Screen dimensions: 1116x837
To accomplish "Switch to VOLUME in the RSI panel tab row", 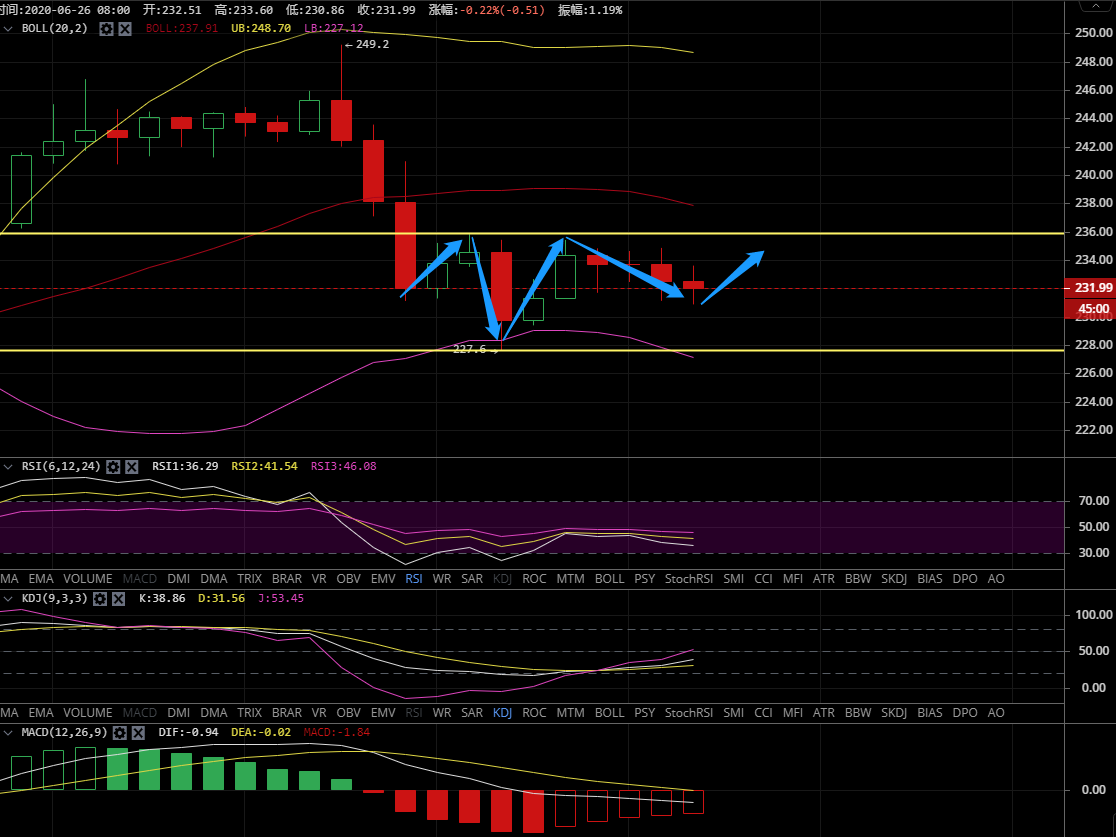I will click(88, 578).
